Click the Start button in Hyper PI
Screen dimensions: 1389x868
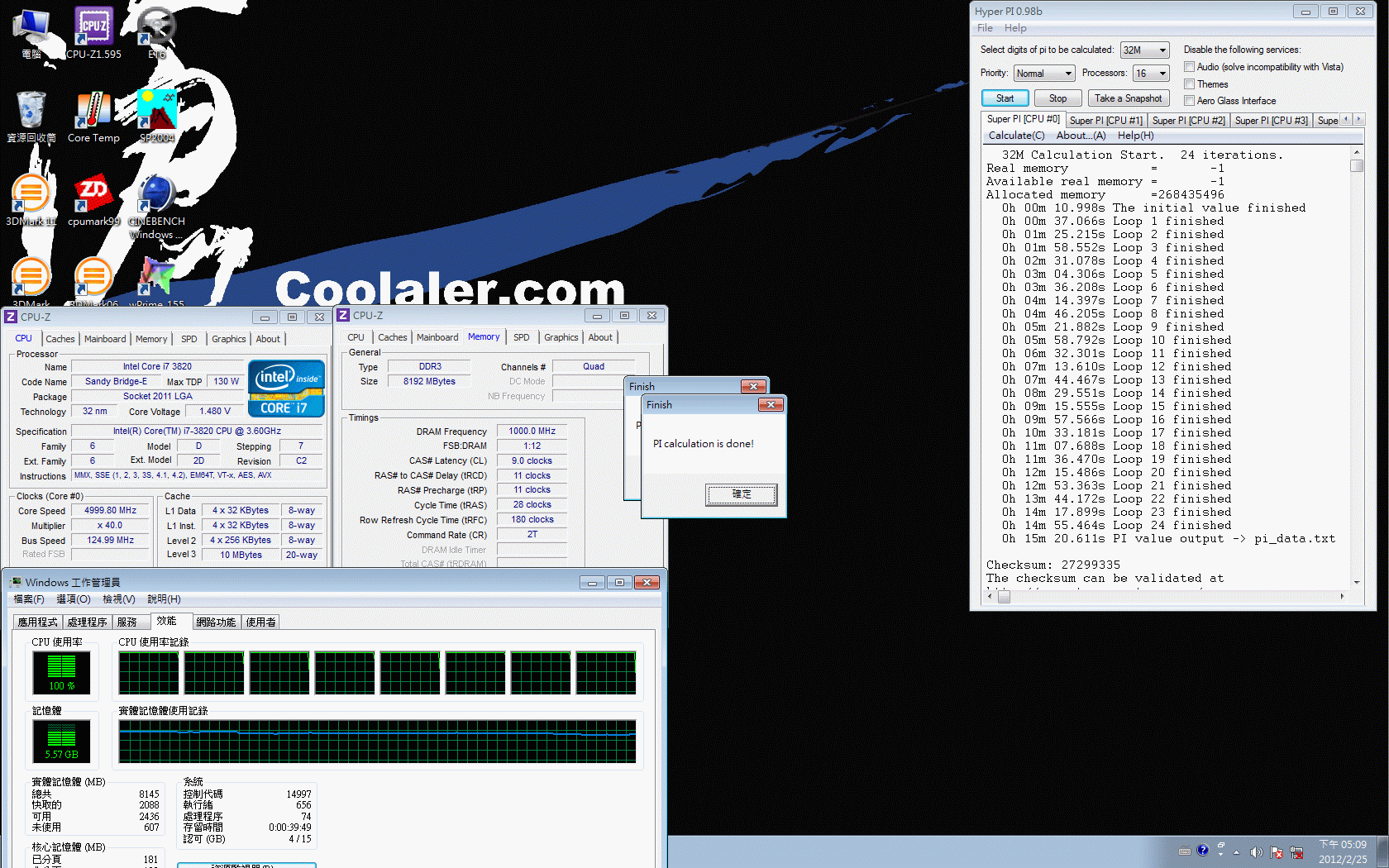pyautogui.click(x=1005, y=98)
